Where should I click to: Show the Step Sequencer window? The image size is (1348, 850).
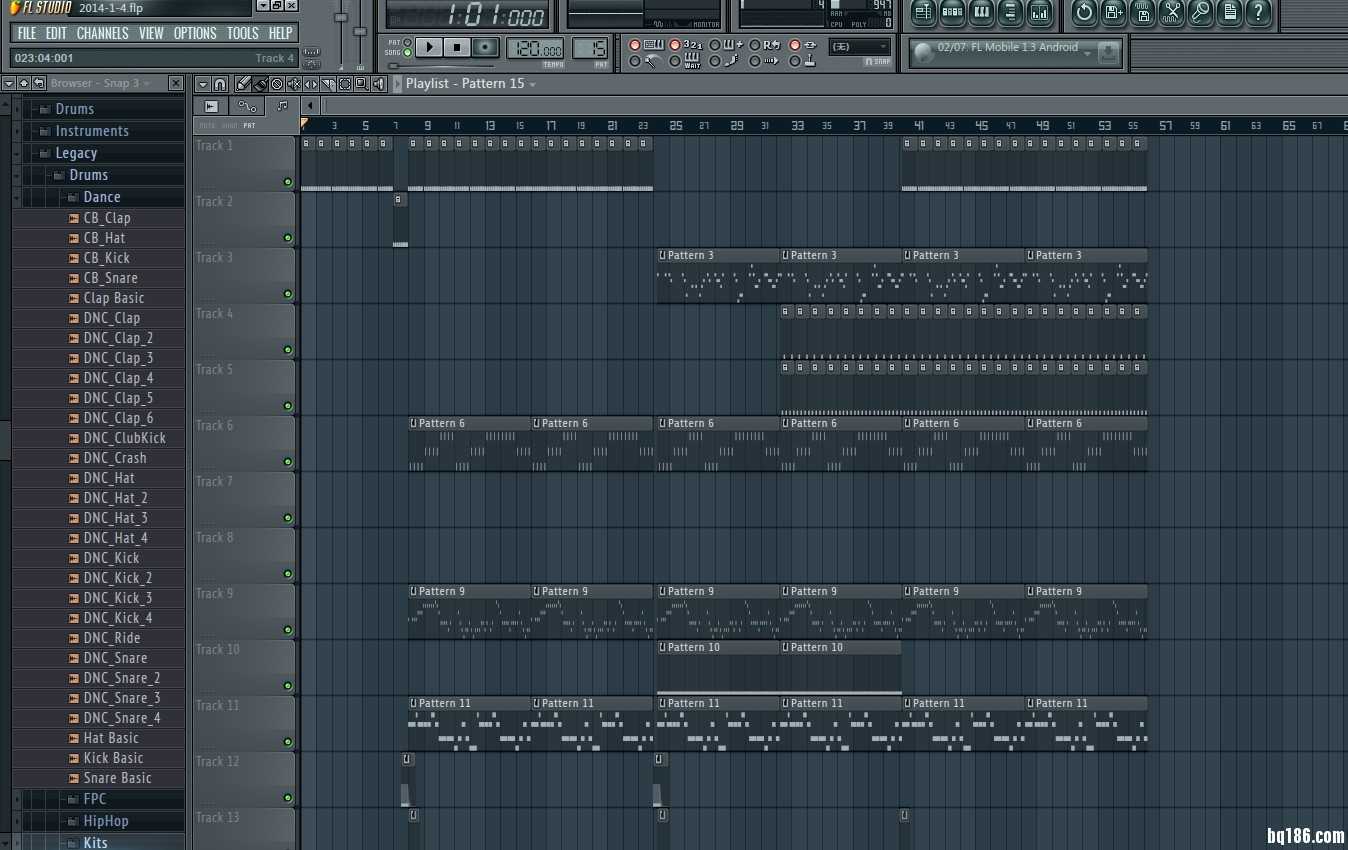click(952, 13)
